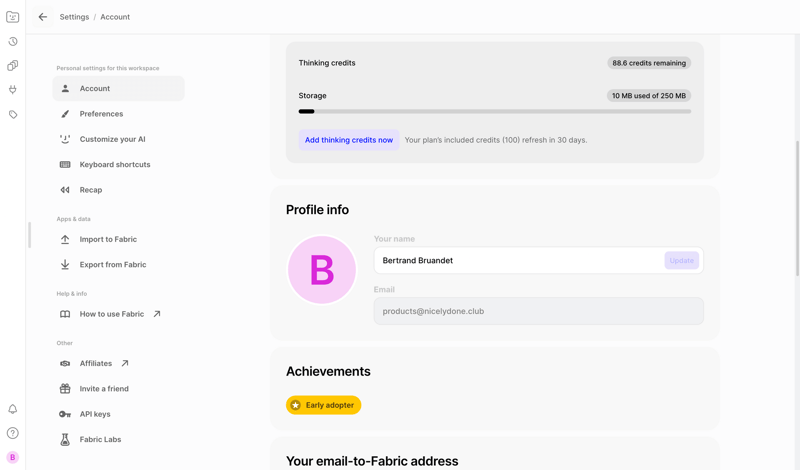Open Preferences settings
Image resolution: width=800 pixels, height=470 pixels.
click(101, 114)
